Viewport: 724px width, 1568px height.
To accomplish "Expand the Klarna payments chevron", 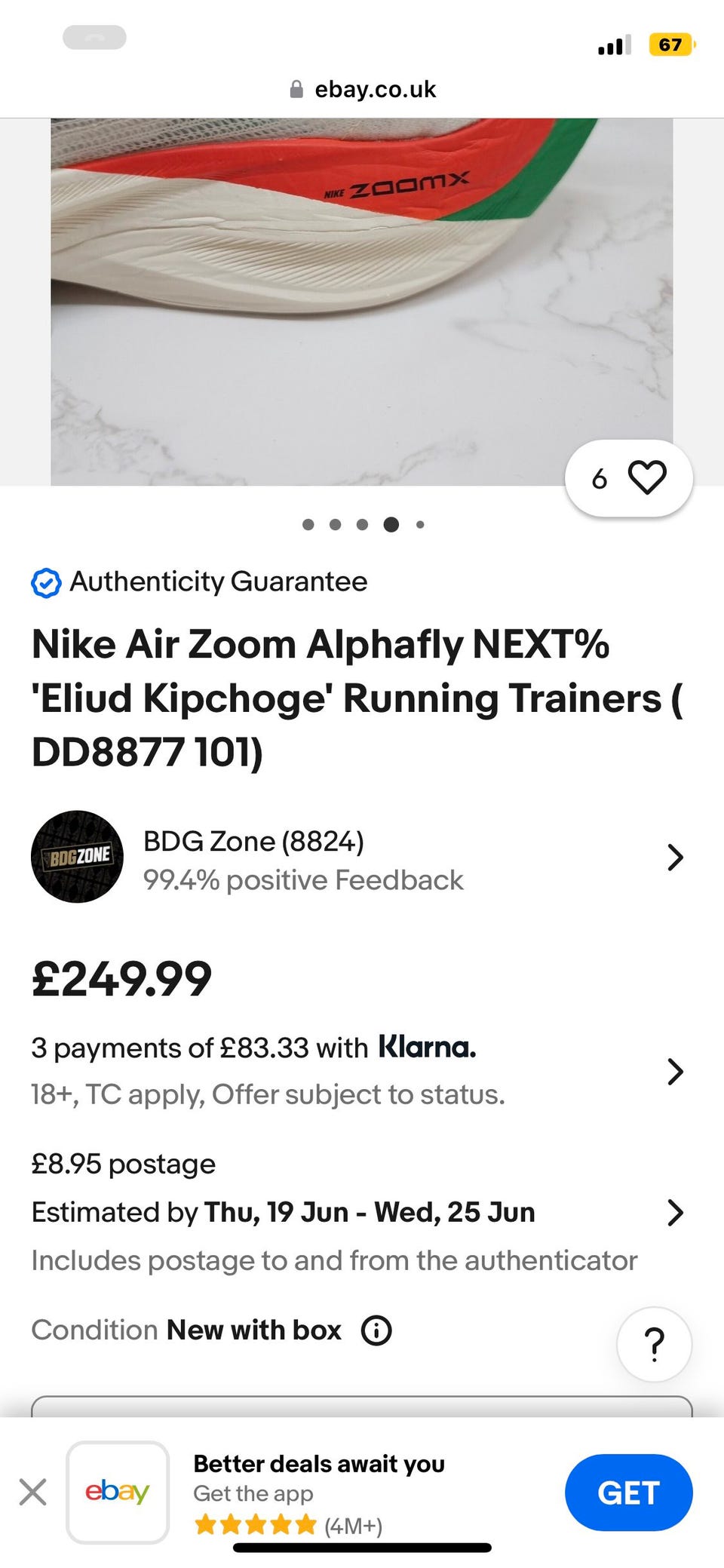I will [675, 1071].
